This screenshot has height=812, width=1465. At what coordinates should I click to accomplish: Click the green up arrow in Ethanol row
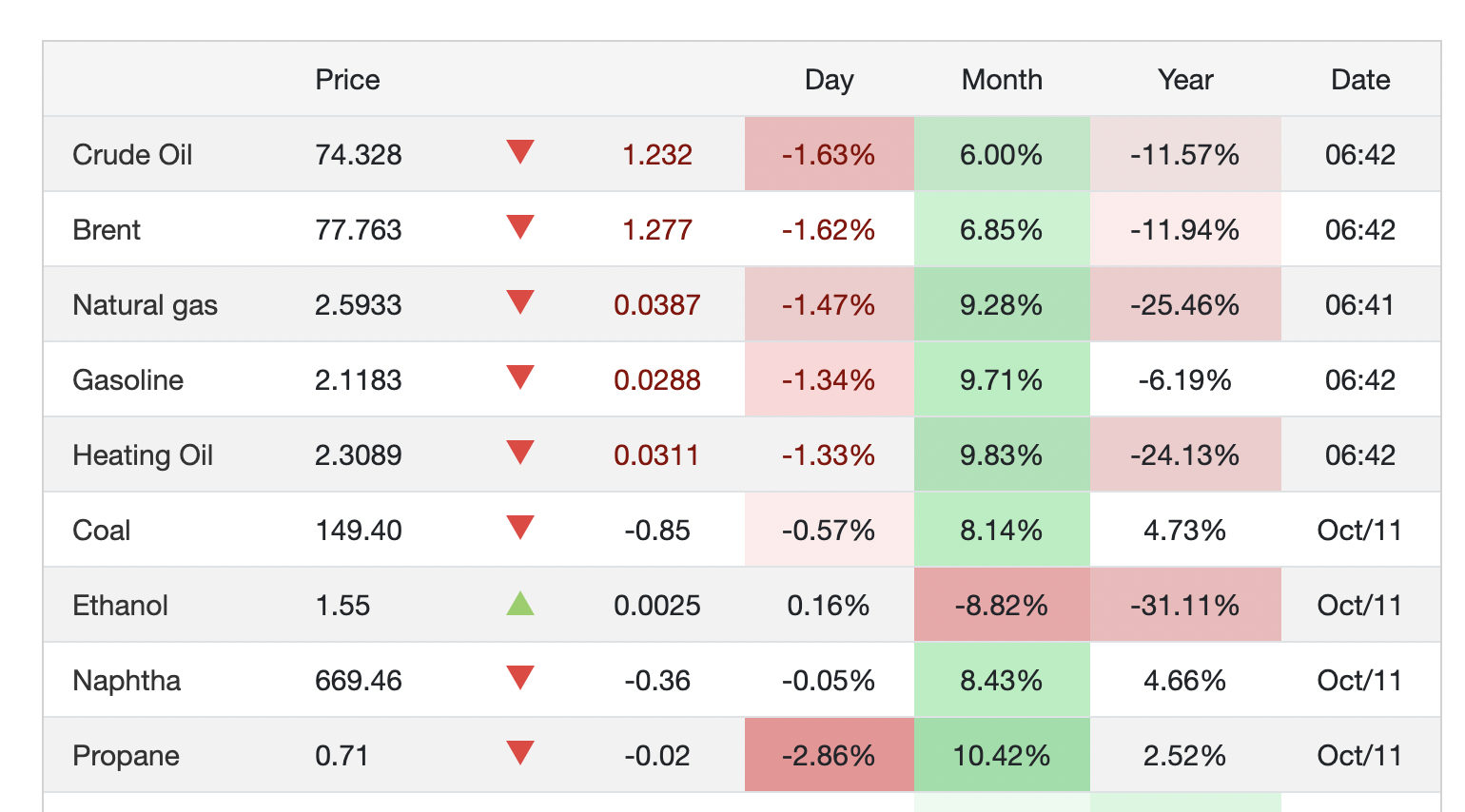(520, 603)
